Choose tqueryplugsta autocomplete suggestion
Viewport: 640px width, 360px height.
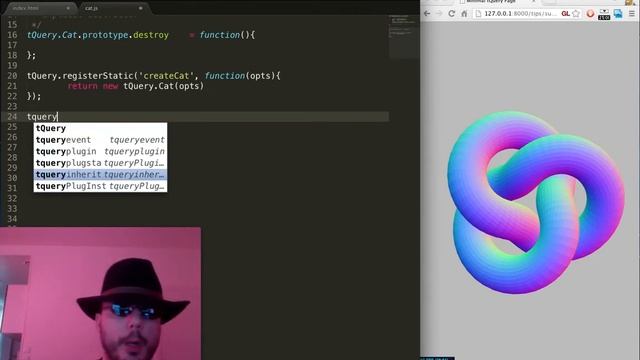(x=100, y=163)
